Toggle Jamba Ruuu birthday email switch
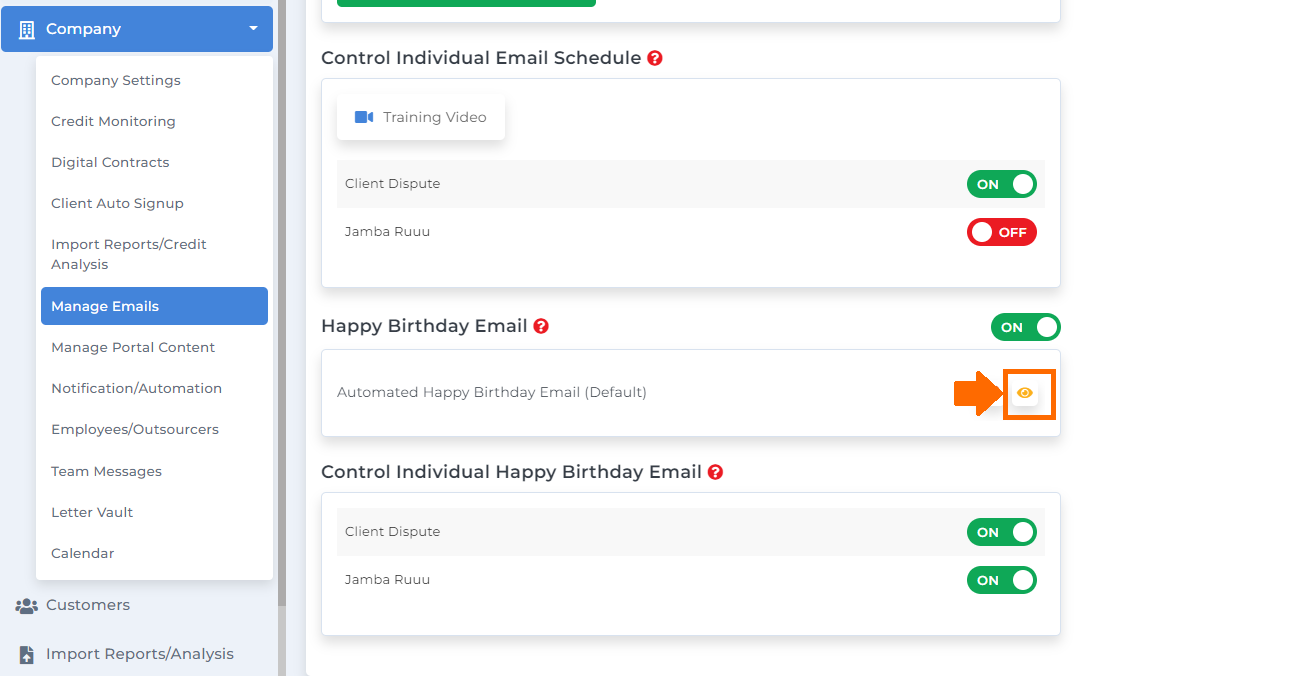Screen dimensions: 1313x676 click(x=1002, y=580)
